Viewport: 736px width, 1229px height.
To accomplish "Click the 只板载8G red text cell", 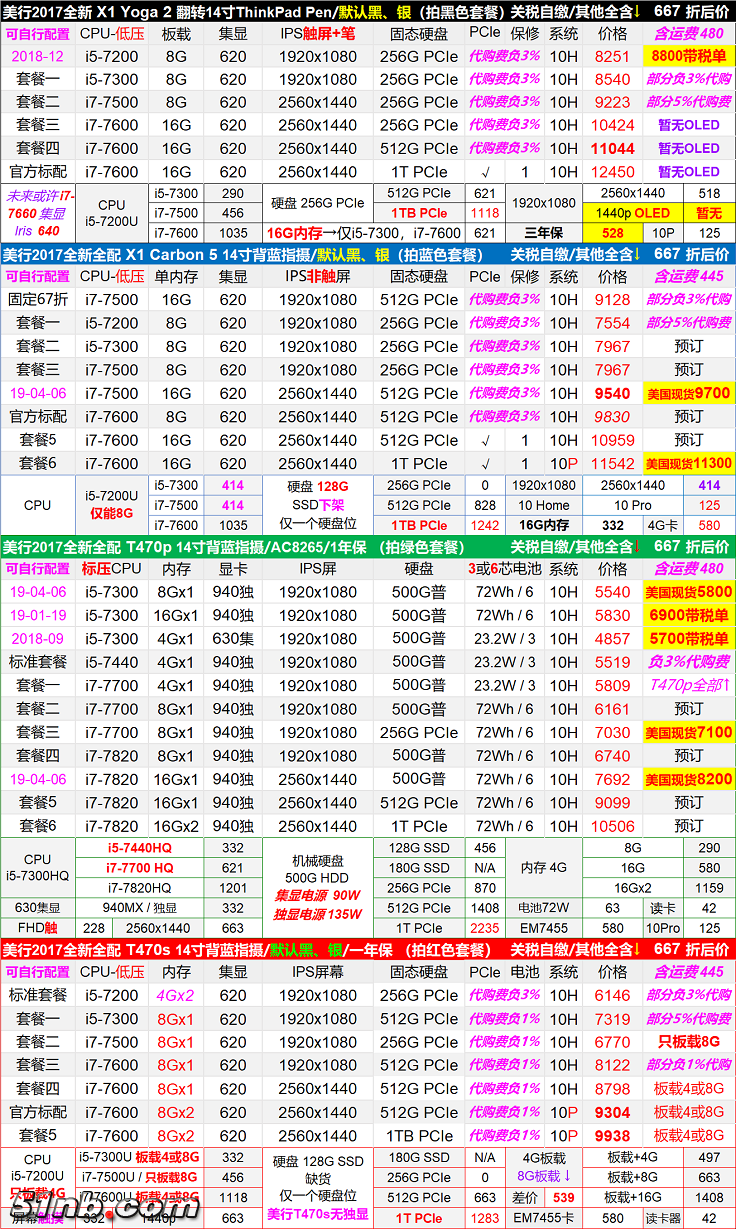I will pyautogui.click(x=688, y=1042).
